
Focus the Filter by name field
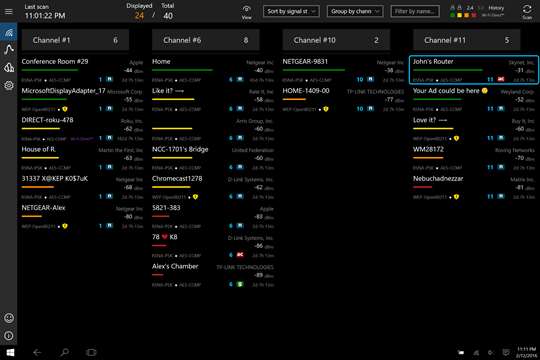pyautogui.click(x=415, y=11)
